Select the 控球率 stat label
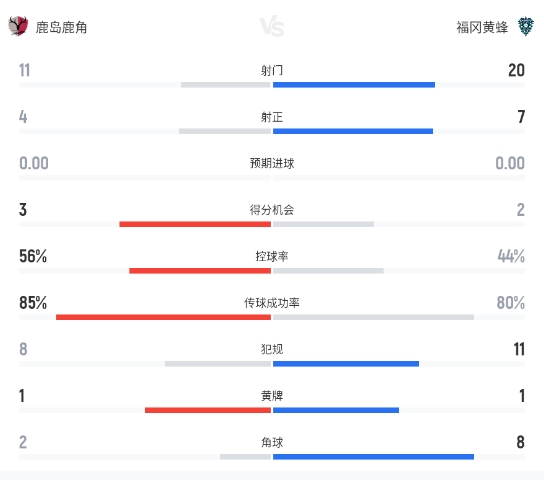544x492 pixels. point(272,256)
